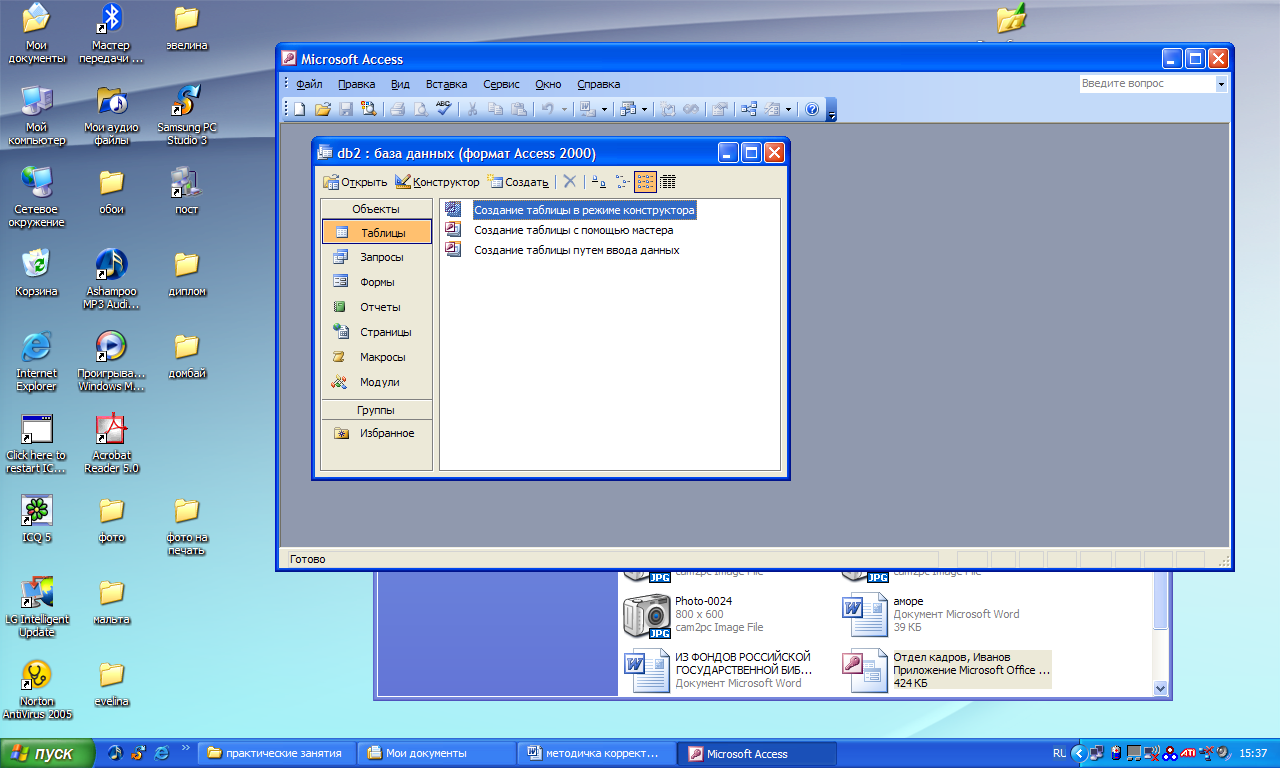Open the toolbar options arrow after Help
This screenshot has height=768, width=1280.
832,110
